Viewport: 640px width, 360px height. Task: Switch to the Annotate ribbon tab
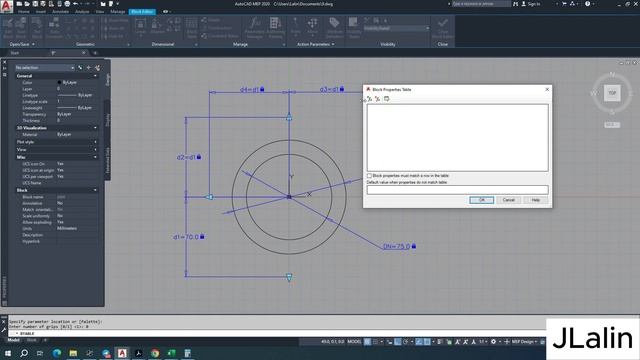60,11
